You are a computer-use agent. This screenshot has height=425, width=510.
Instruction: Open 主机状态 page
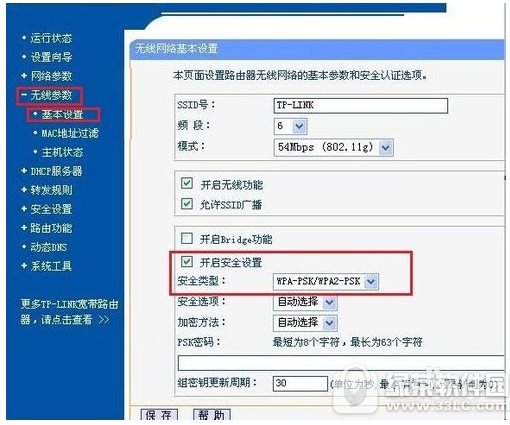(x=62, y=152)
